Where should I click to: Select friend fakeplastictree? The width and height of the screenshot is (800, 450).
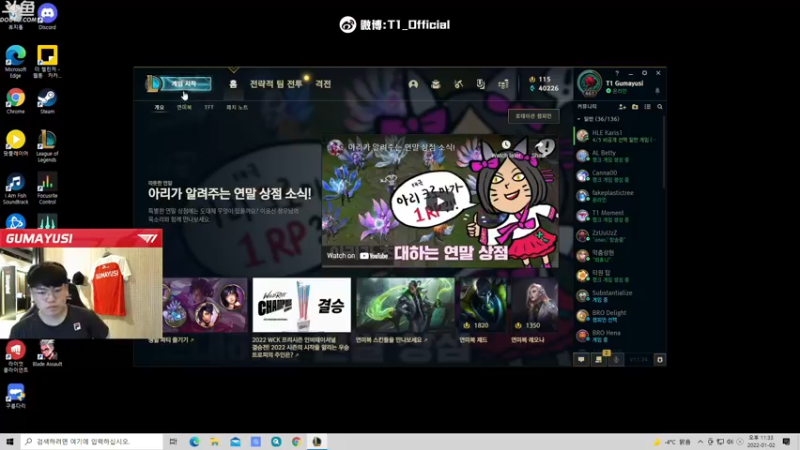[x=619, y=196]
